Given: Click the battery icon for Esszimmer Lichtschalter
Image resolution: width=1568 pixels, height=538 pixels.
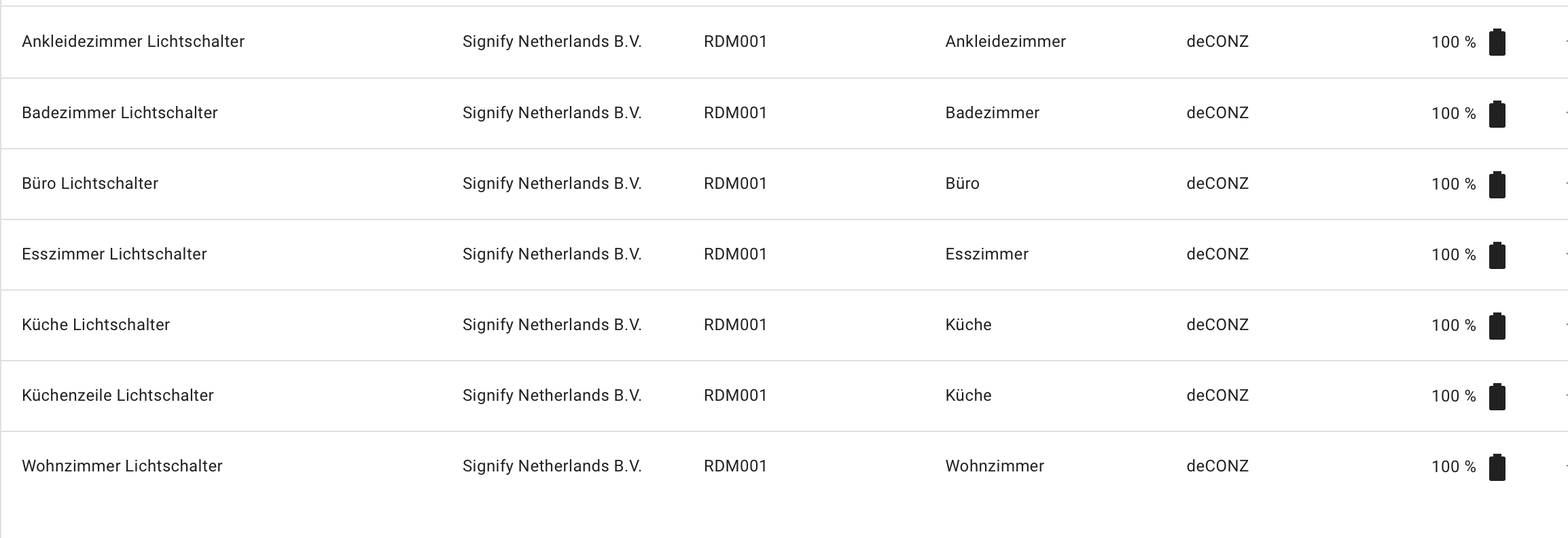Looking at the screenshot, I should pos(1497,255).
